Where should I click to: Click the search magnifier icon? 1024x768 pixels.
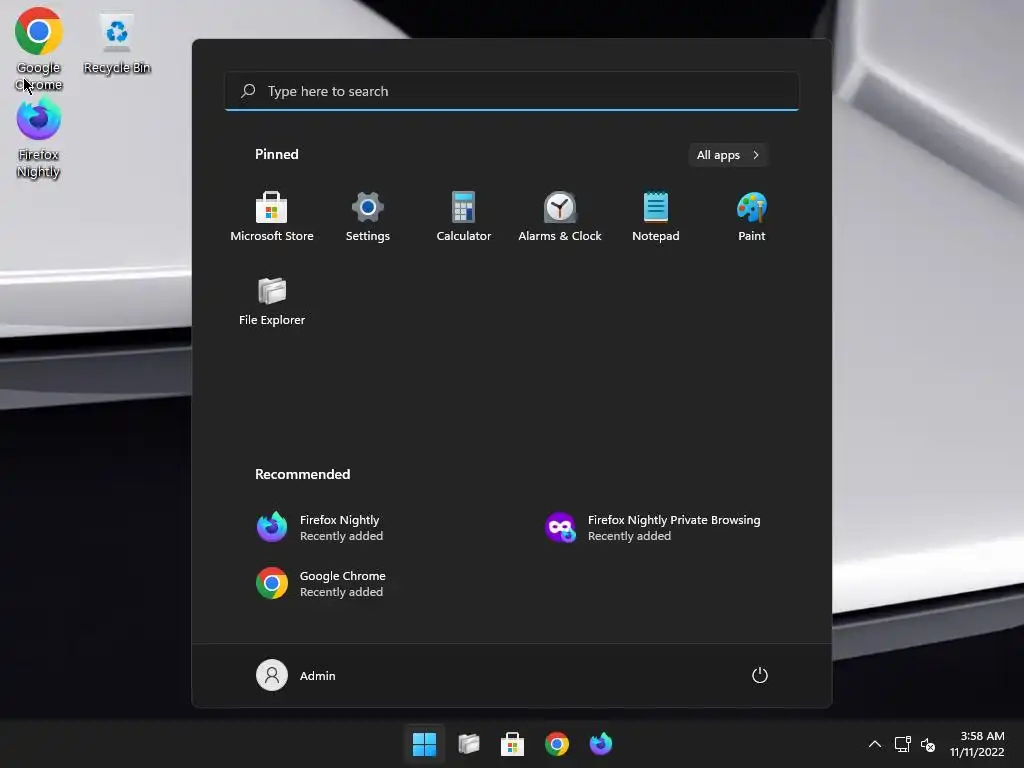[x=248, y=91]
